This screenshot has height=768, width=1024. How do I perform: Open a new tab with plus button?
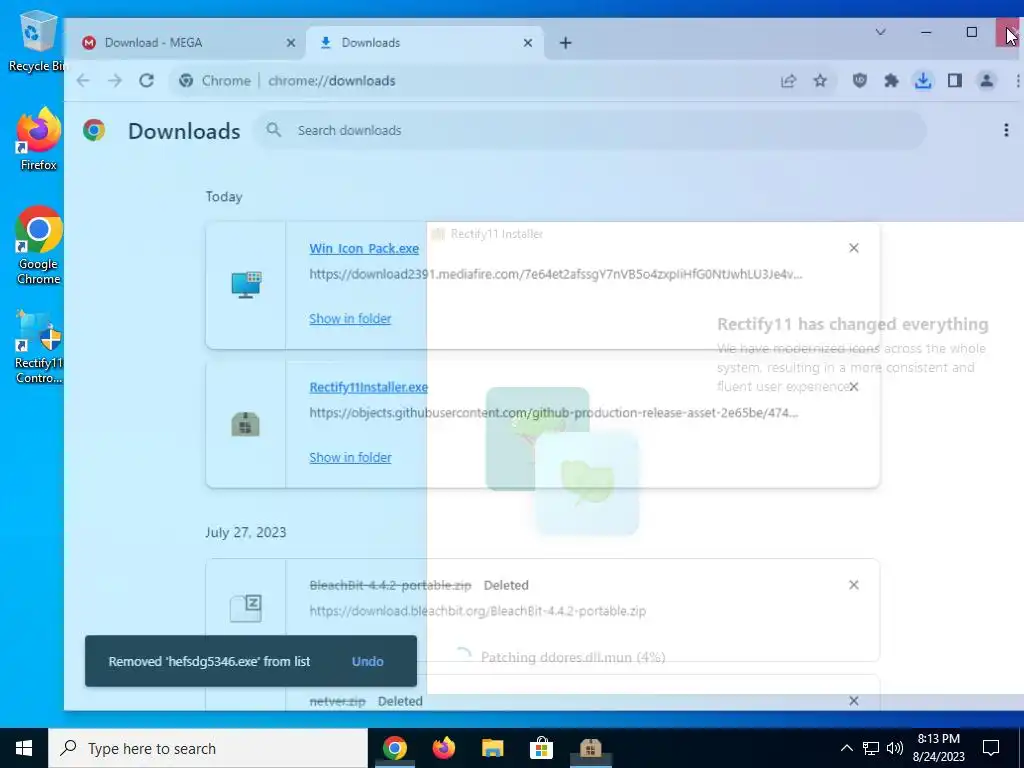click(x=566, y=43)
